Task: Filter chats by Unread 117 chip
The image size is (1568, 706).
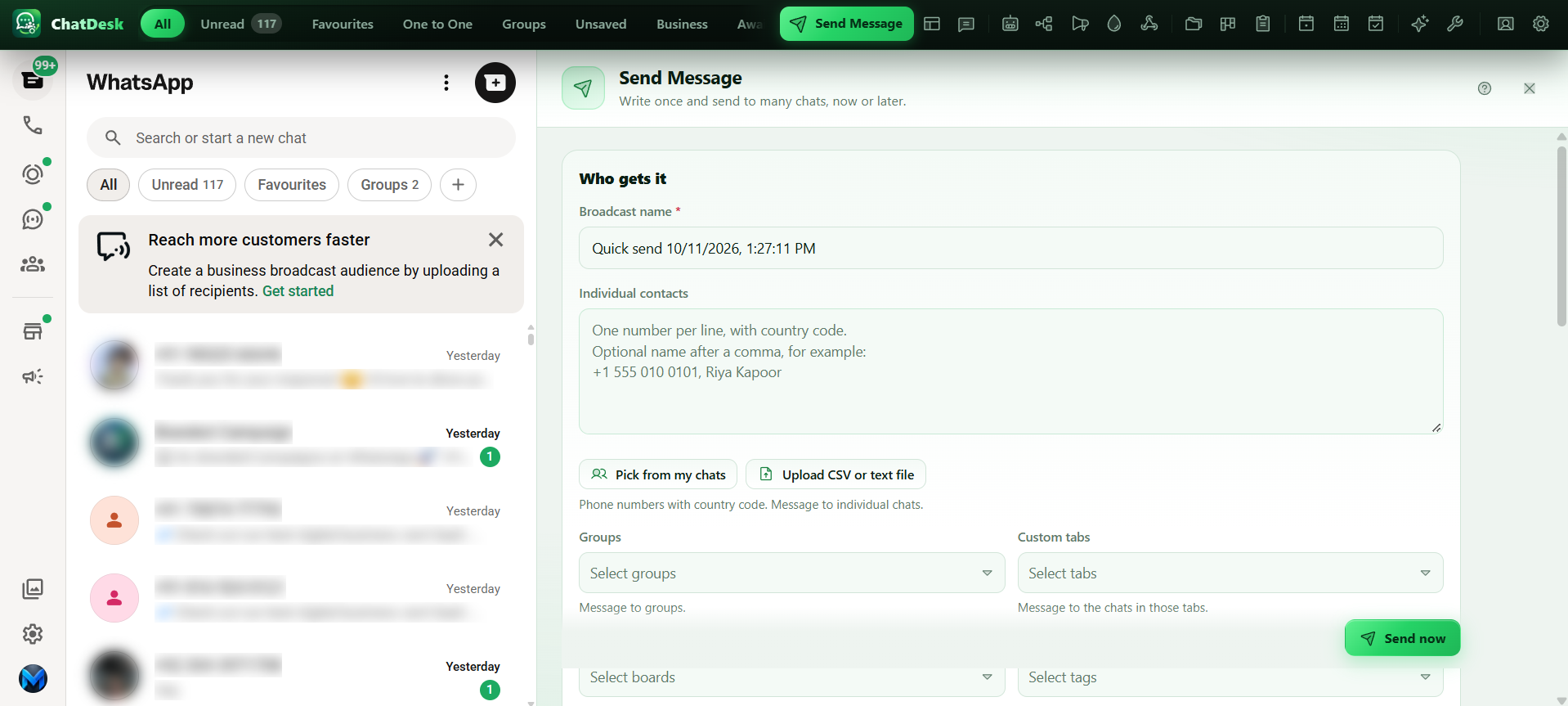Action: pos(187,185)
